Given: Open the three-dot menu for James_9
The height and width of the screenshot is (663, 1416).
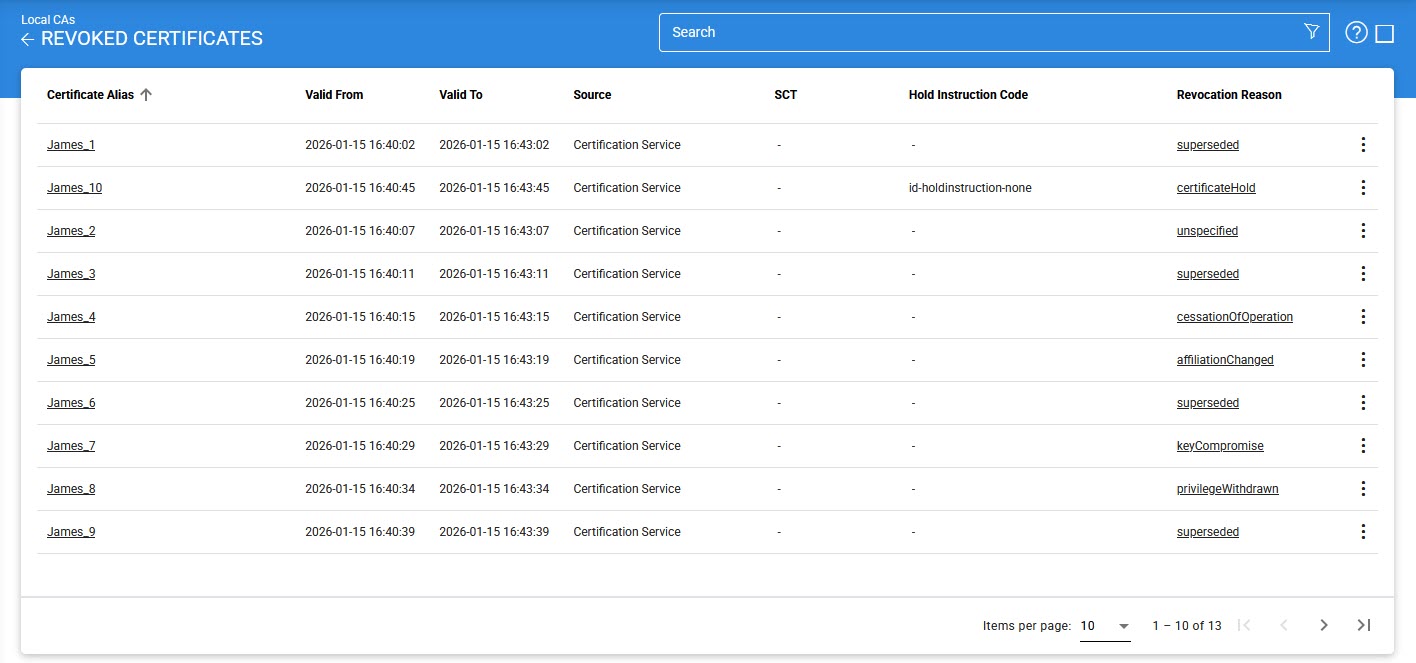Looking at the screenshot, I should pyautogui.click(x=1362, y=532).
